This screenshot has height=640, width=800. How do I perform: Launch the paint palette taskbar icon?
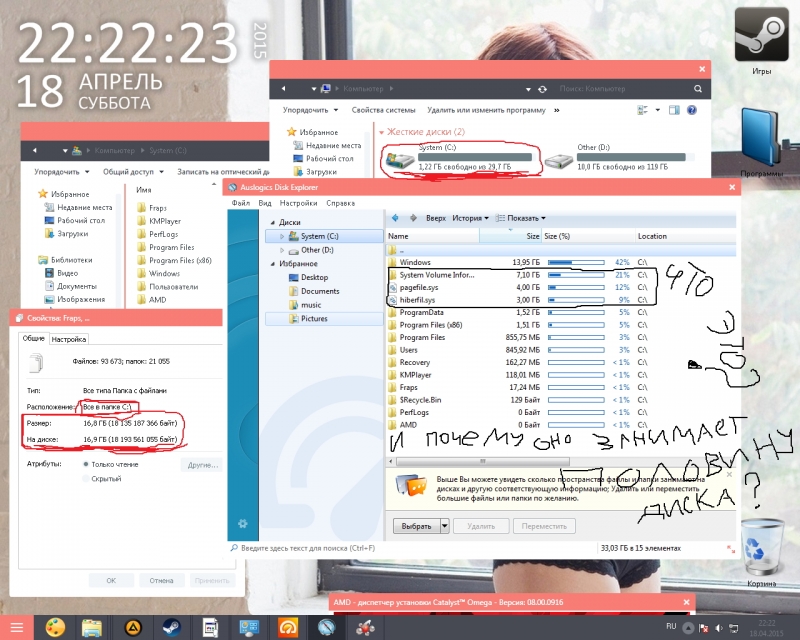tap(56, 627)
